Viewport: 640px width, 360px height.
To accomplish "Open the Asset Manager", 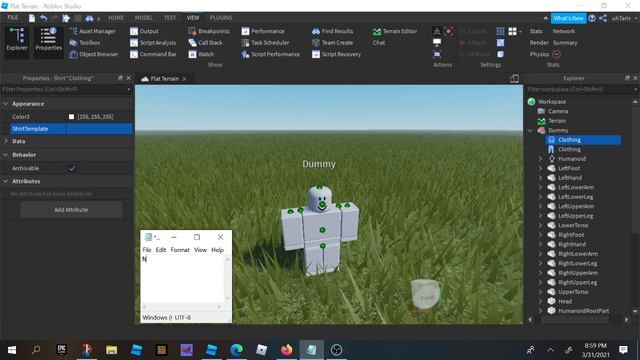I will pyautogui.click(x=93, y=31).
